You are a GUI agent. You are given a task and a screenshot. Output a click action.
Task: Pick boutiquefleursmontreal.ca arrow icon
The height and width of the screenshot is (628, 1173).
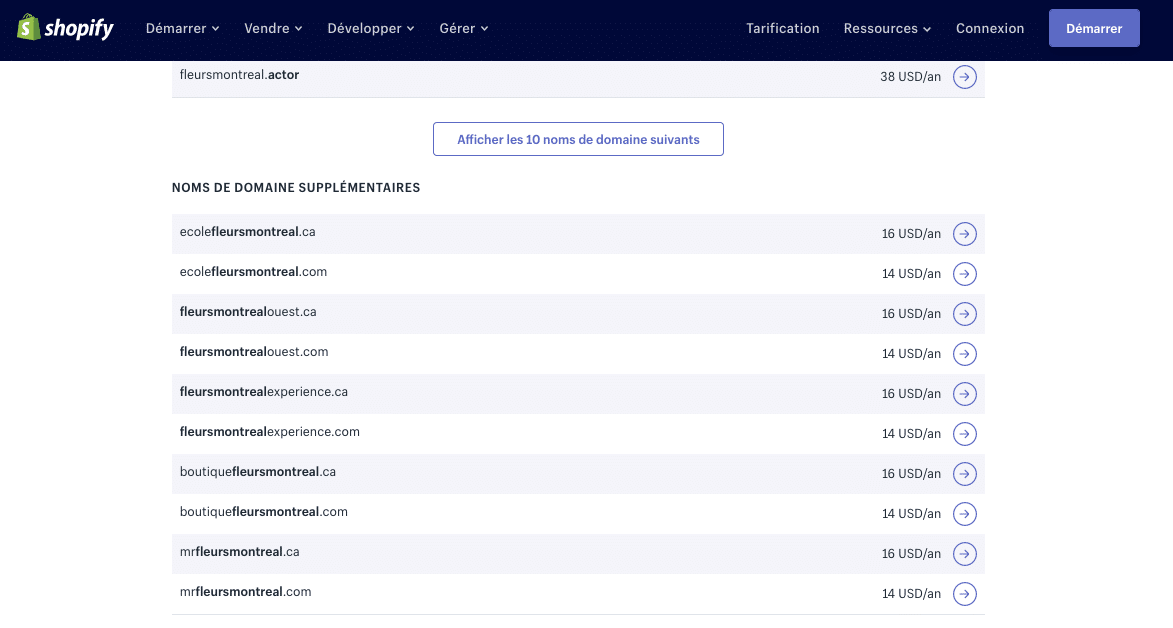(964, 474)
